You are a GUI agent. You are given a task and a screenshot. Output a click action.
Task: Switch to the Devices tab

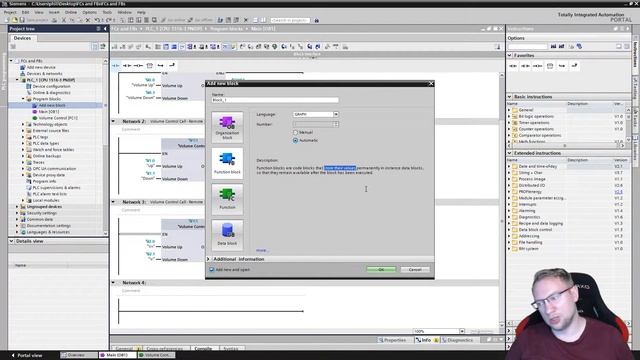click(x=22, y=38)
